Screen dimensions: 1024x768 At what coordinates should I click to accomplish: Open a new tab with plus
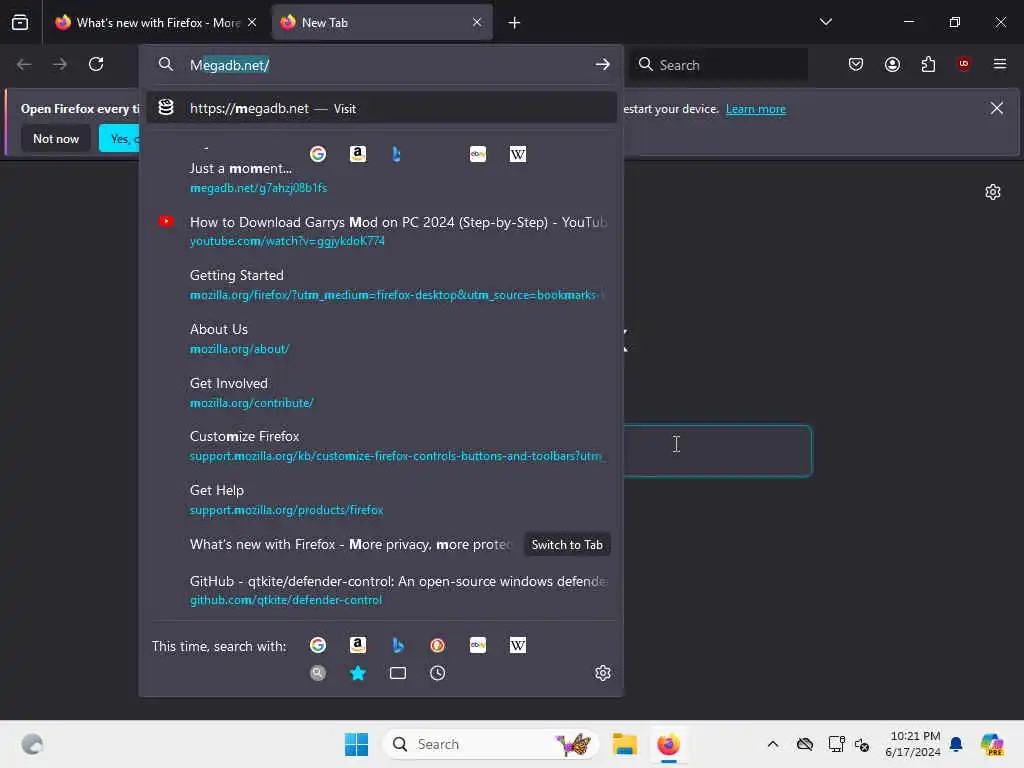[x=514, y=23]
